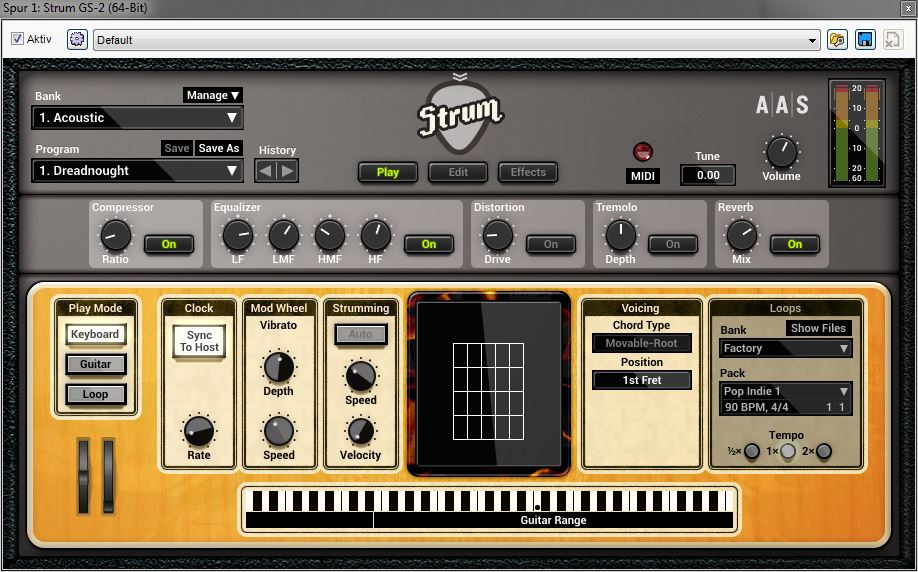This screenshot has width=918, height=572.
Task: Click the red MIDI indicator LED
Action: click(x=643, y=152)
